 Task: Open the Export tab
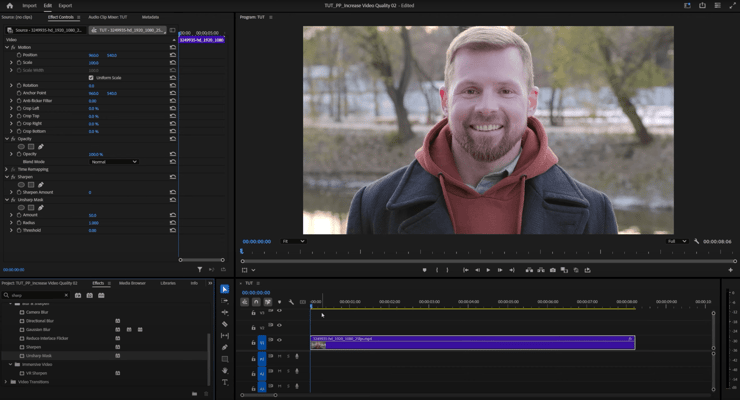(x=65, y=6)
